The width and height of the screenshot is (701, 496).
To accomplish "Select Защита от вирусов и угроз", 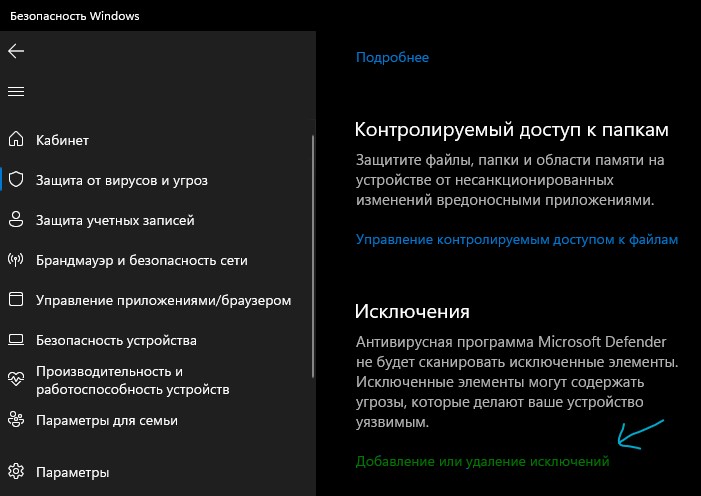I will pyautogui.click(x=122, y=181).
